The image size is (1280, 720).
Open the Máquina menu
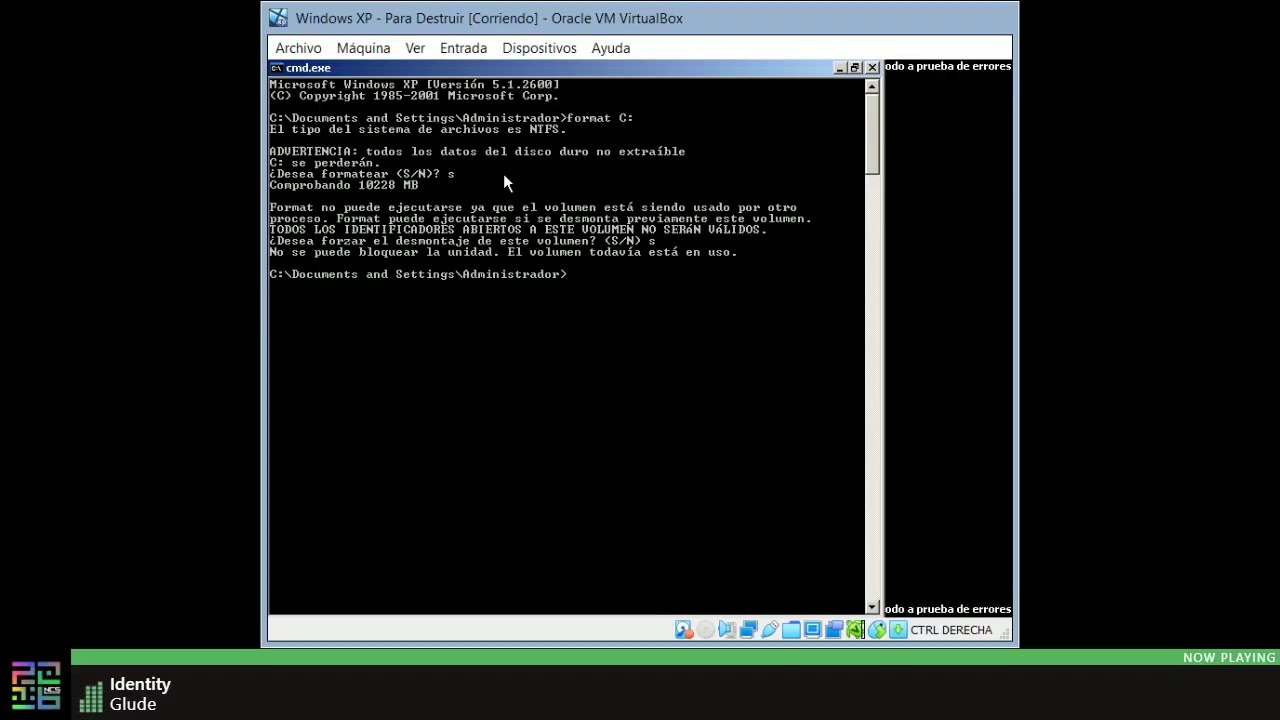point(363,48)
